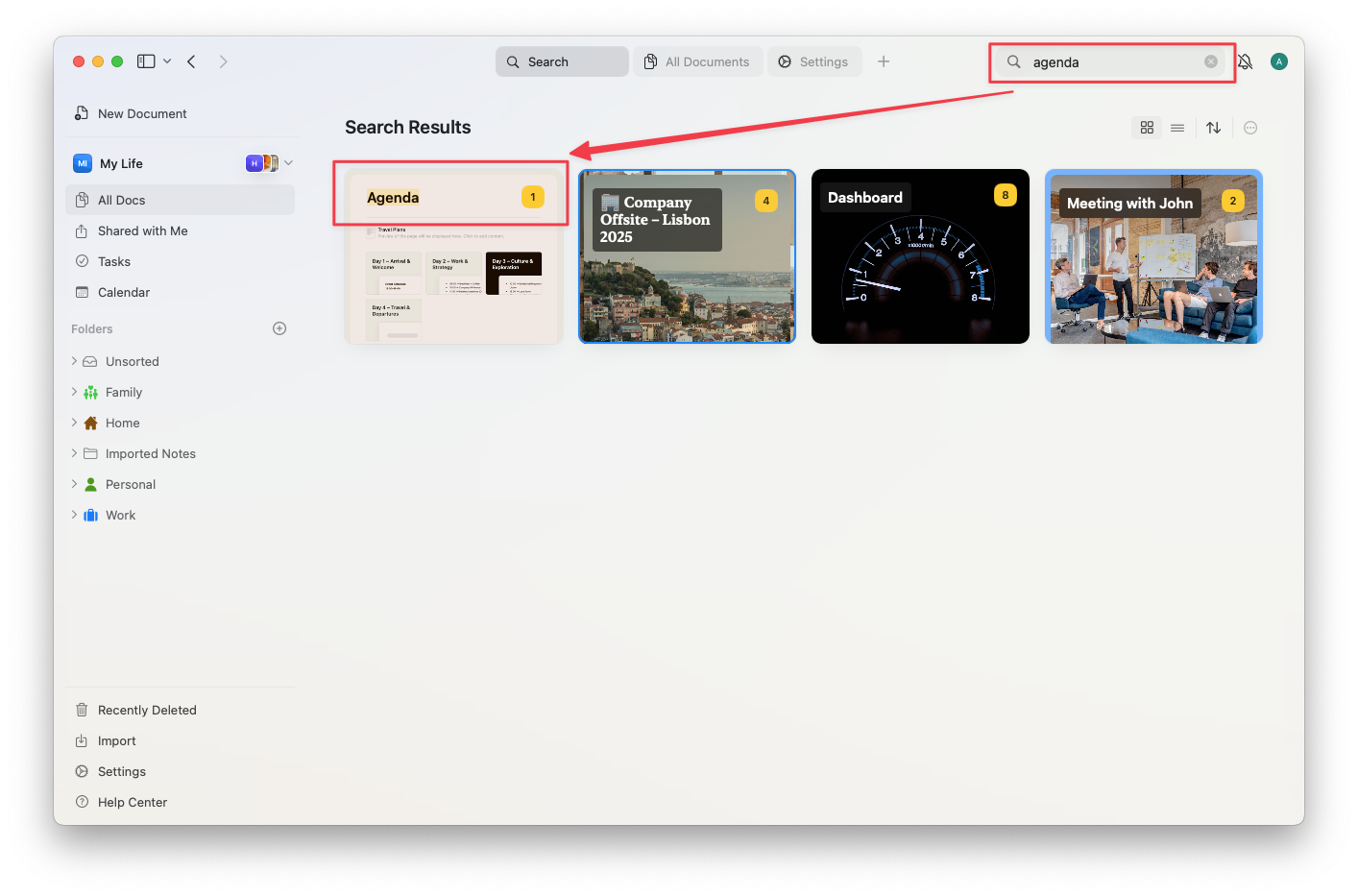Viewport: 1358px width, 896px height.
Task: Go back with the left arrow
Action: coord(192,61)
